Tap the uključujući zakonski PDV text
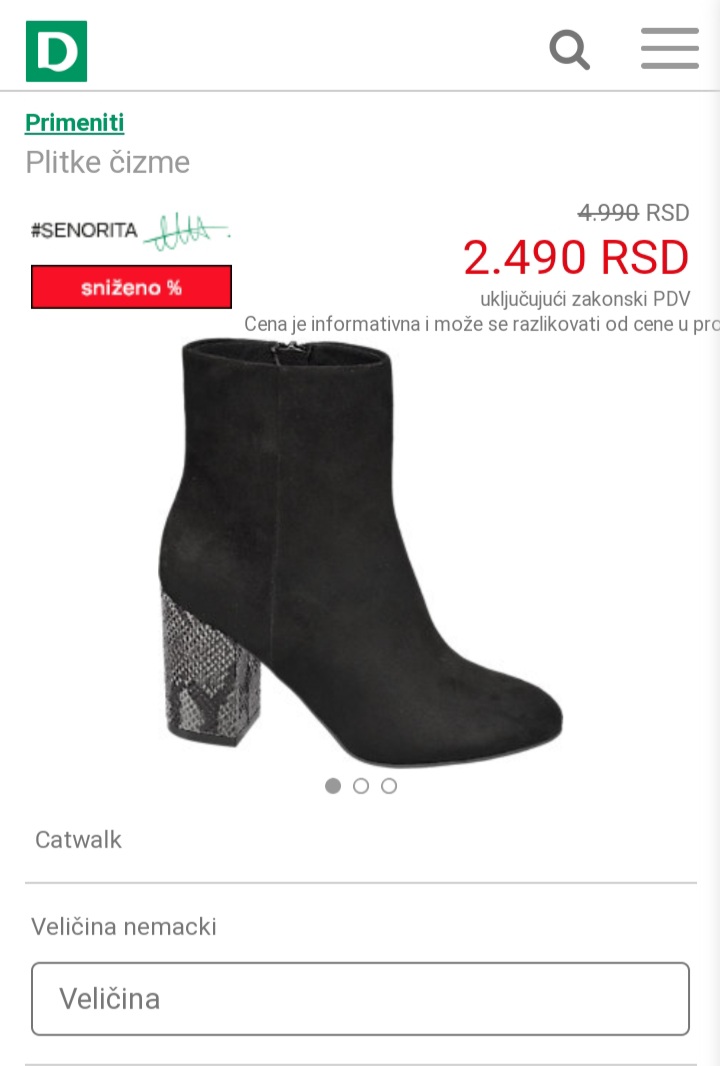This screenshot has height=1066, width=720. coord(585,299)
